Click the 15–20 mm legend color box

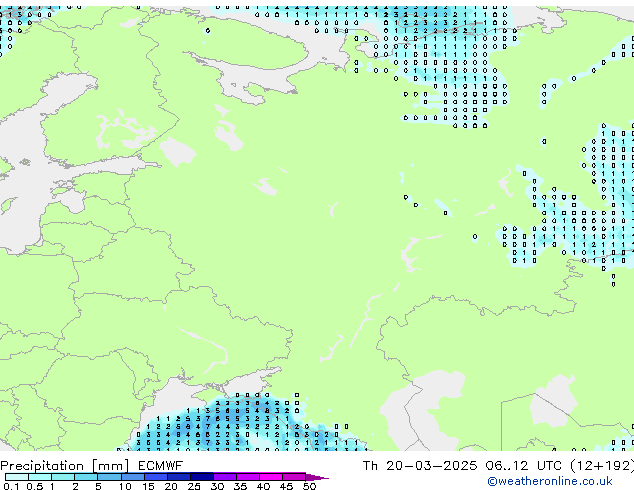click(x=156, y=477)
